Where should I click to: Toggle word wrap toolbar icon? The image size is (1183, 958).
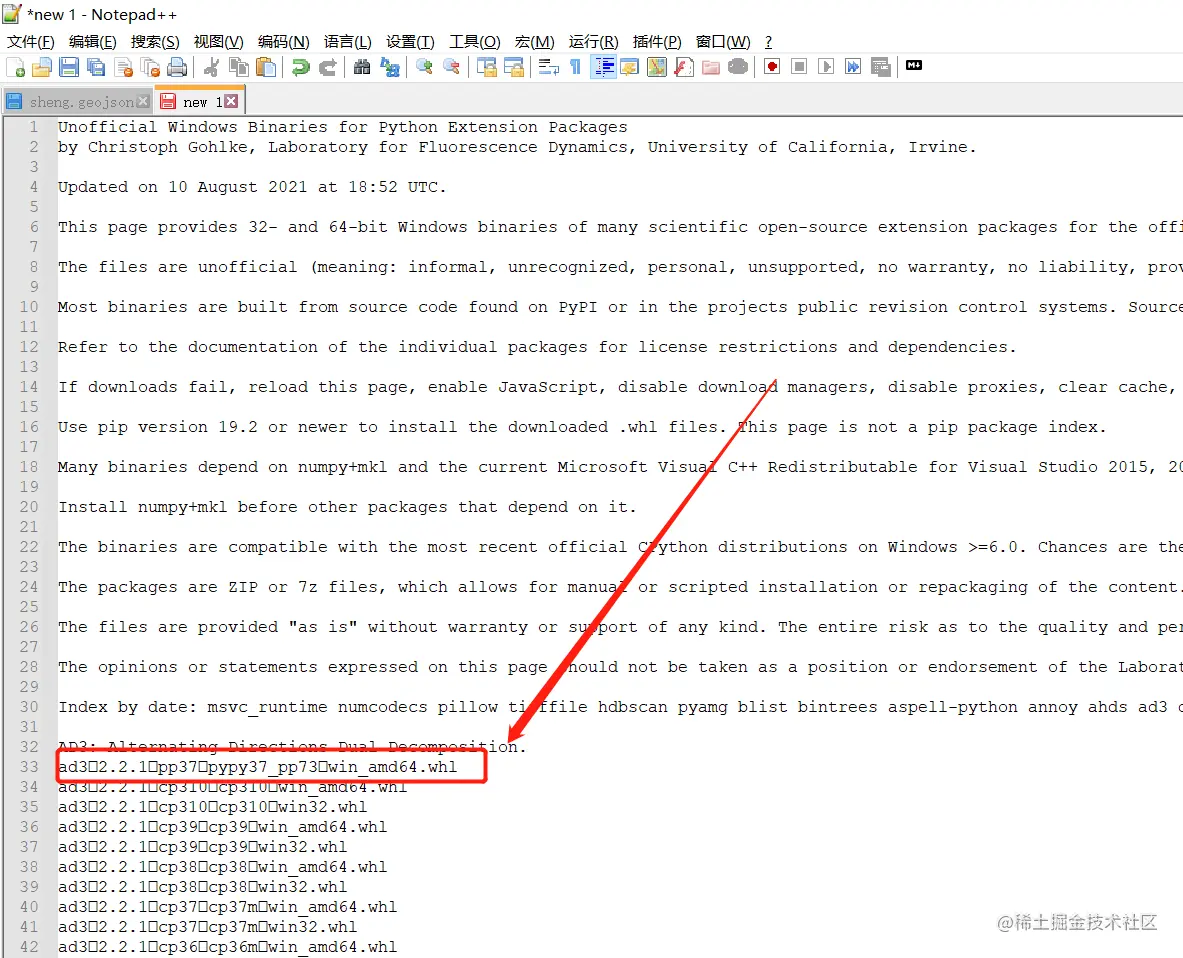point(548,67)
